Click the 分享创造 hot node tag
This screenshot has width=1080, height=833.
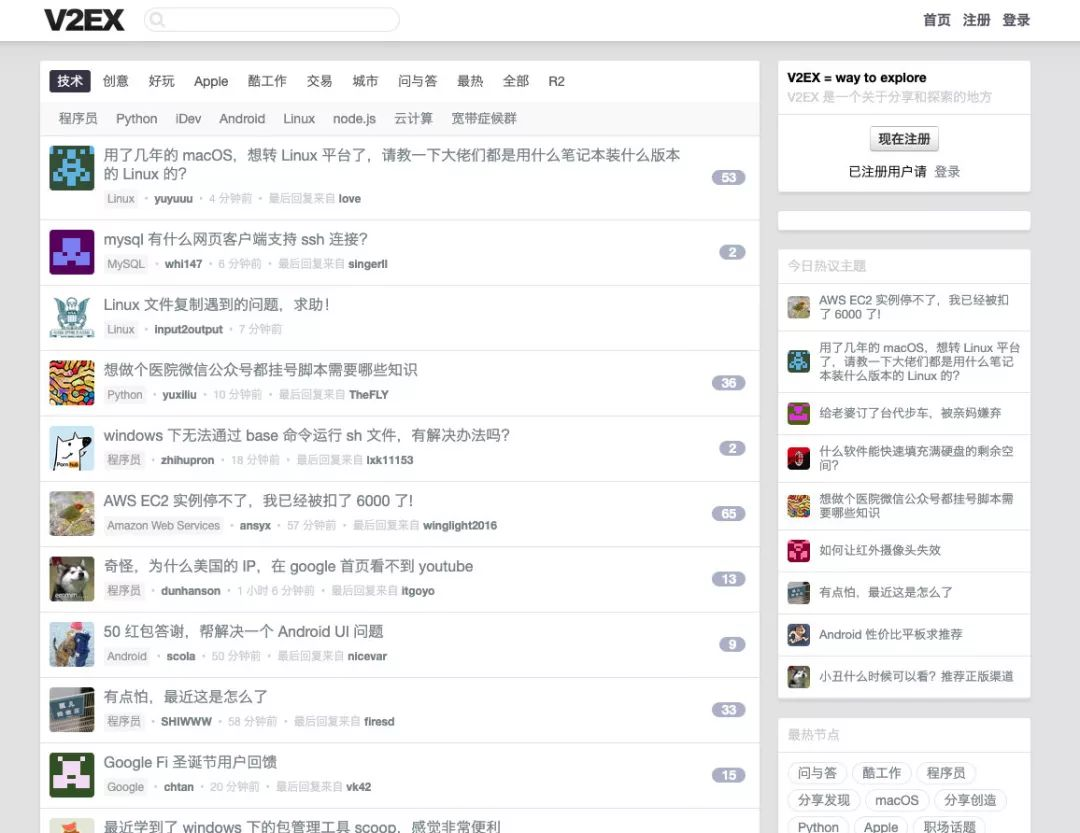pos(970,800)
